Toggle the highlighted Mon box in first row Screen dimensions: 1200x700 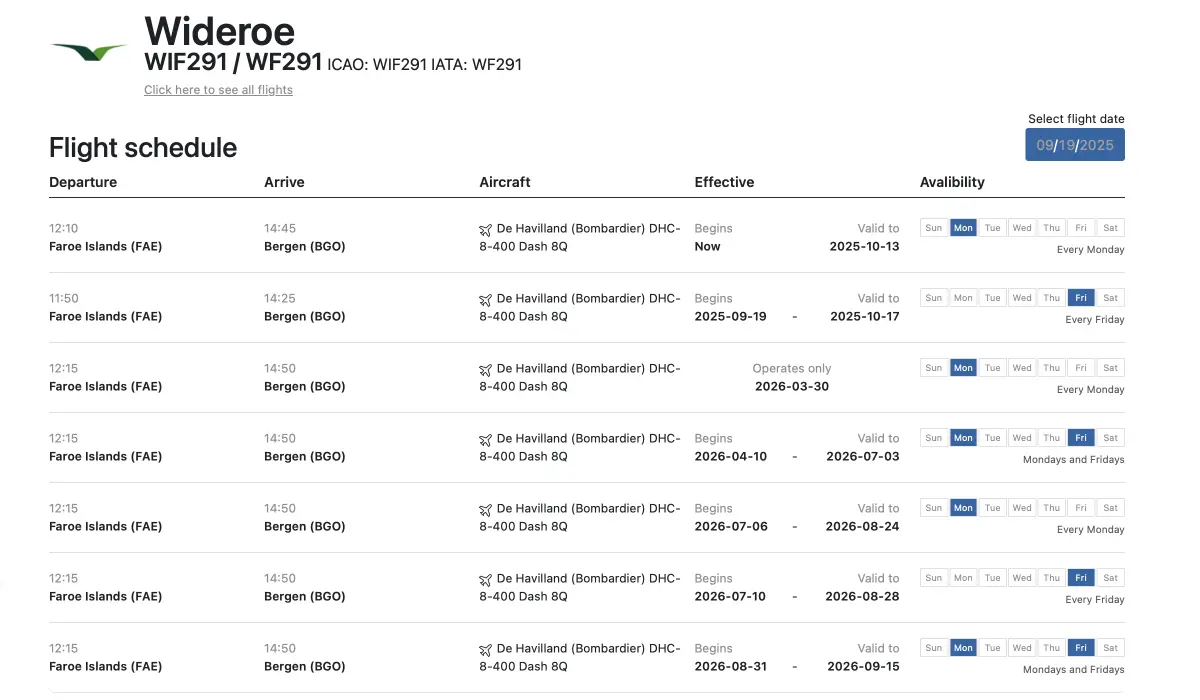(963, 228)
